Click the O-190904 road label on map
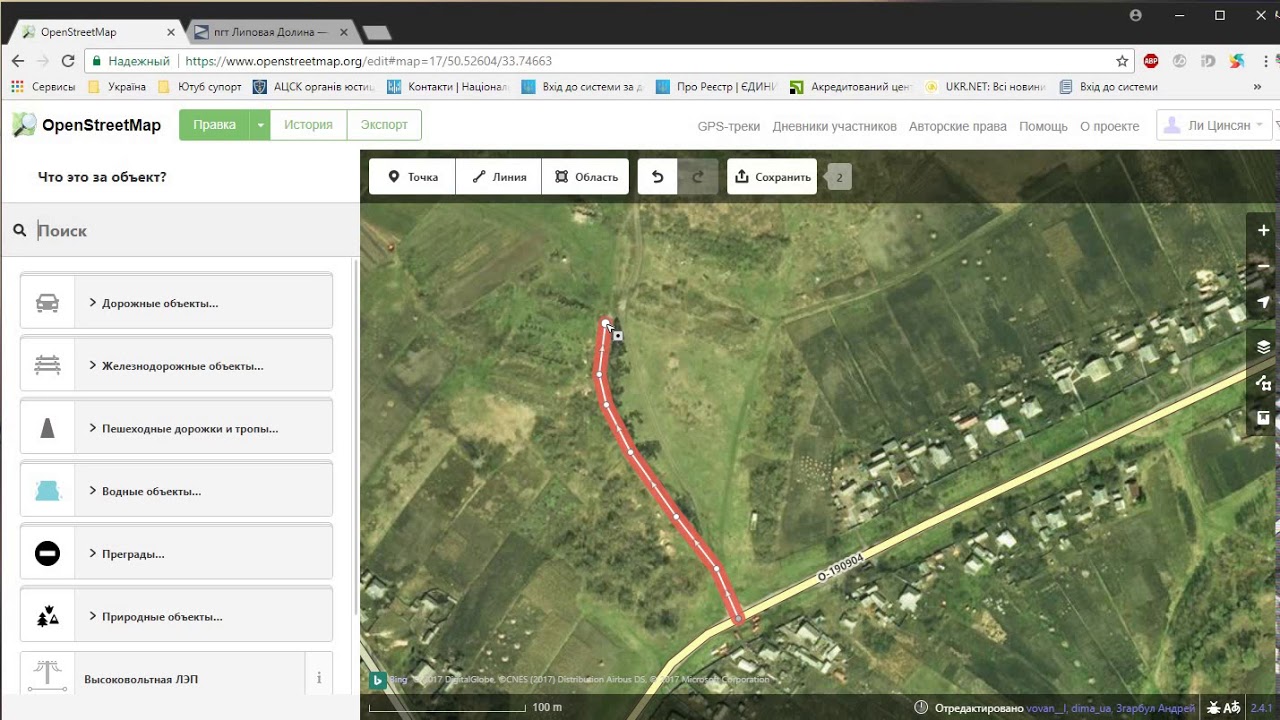This screenshot has width=1280, height=720. (x=840, y=567)
